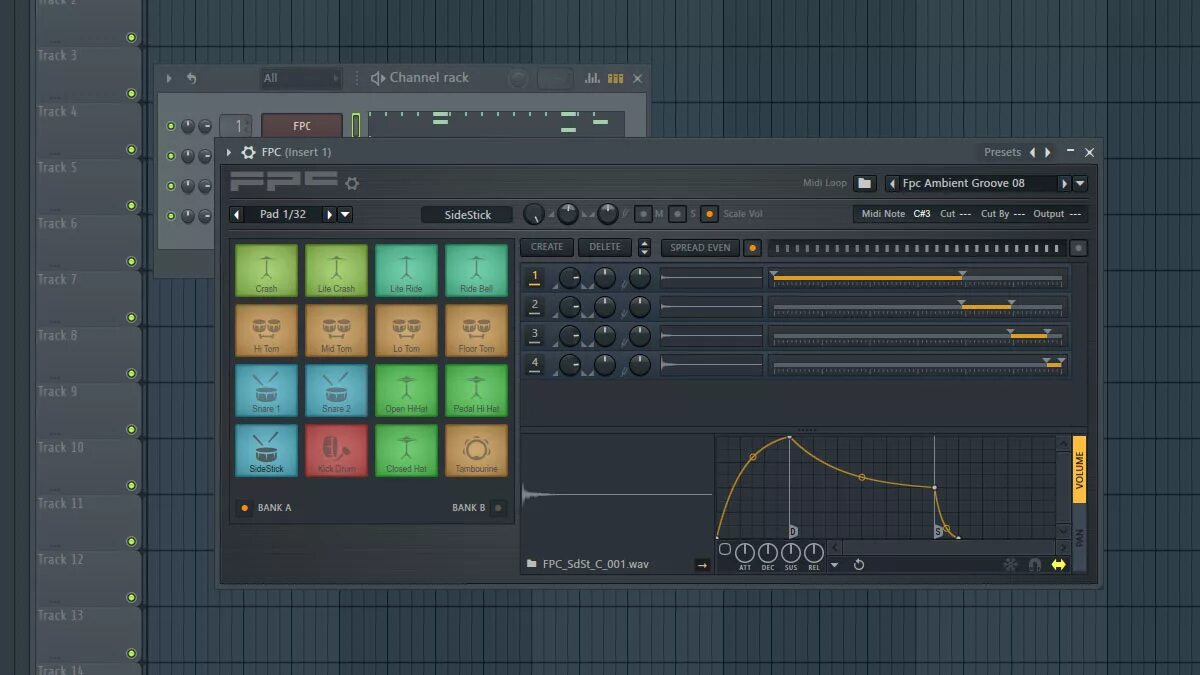Reset the envelope with circular arrow icon
Image resolution: width=1200 pixels, height=675 pixels.
[x=858, y=565]
